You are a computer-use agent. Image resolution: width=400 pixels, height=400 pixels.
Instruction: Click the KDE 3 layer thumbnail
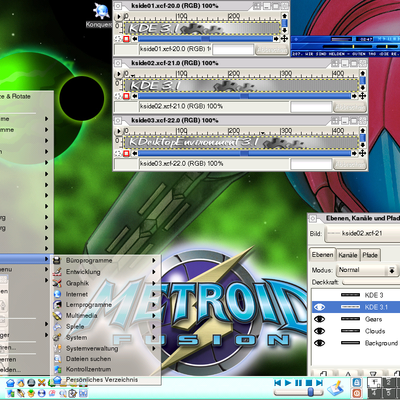click(350, 295)
